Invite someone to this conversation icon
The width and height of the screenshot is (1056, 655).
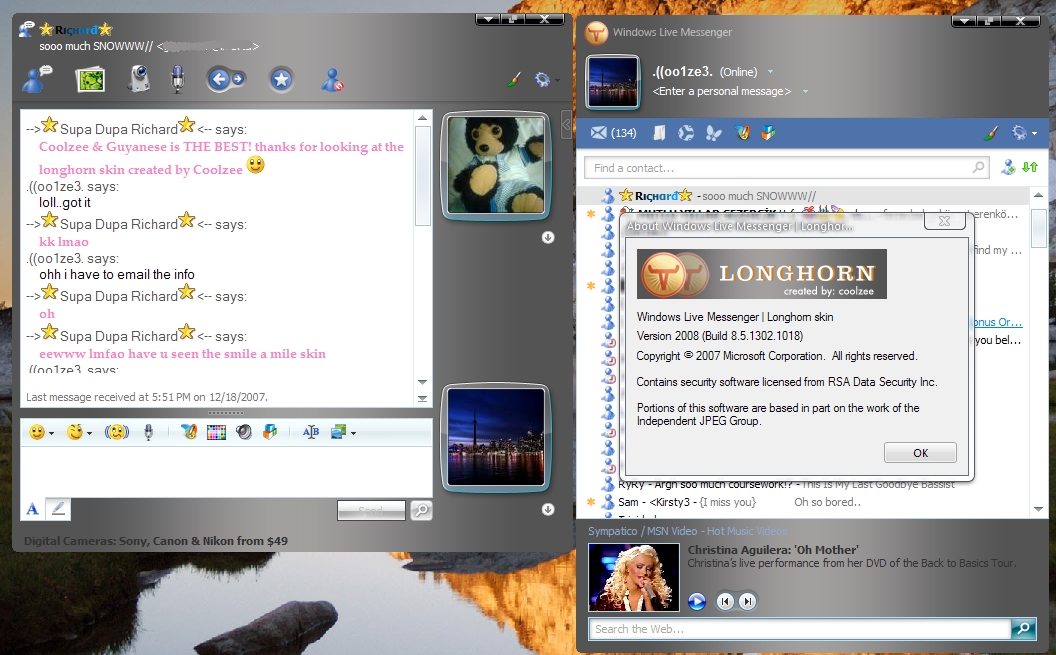[36, 79]
